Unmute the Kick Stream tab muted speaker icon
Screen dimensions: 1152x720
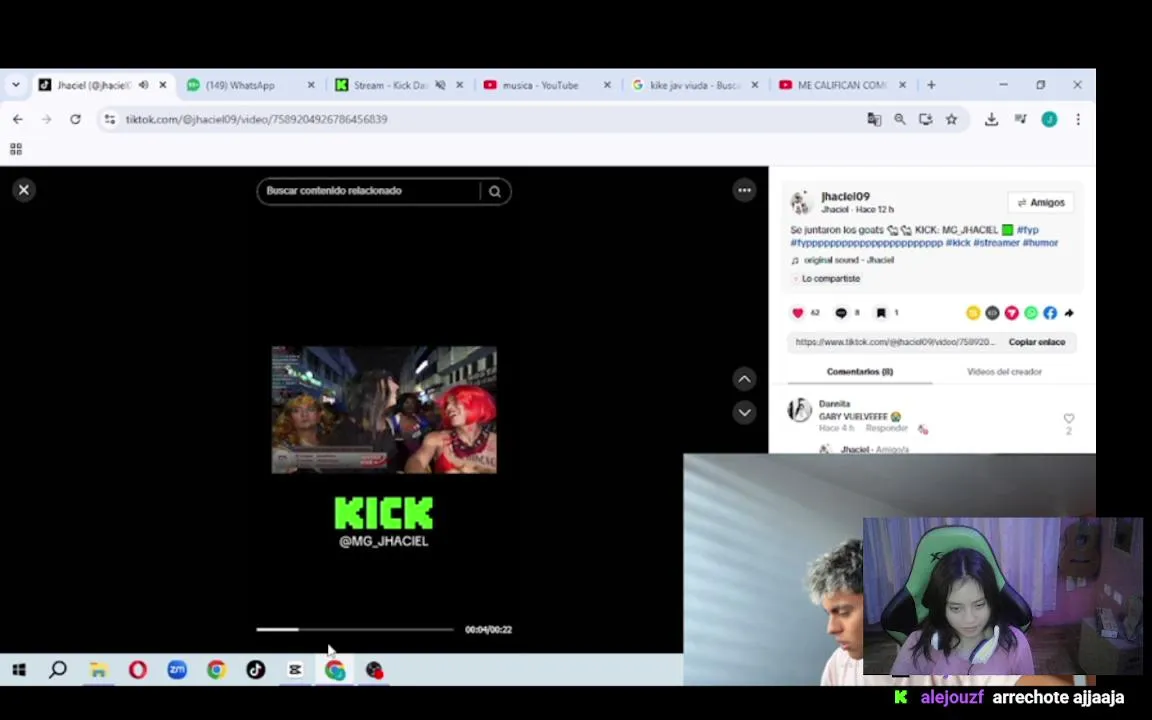pyautogui.click(x=440, y=85)
